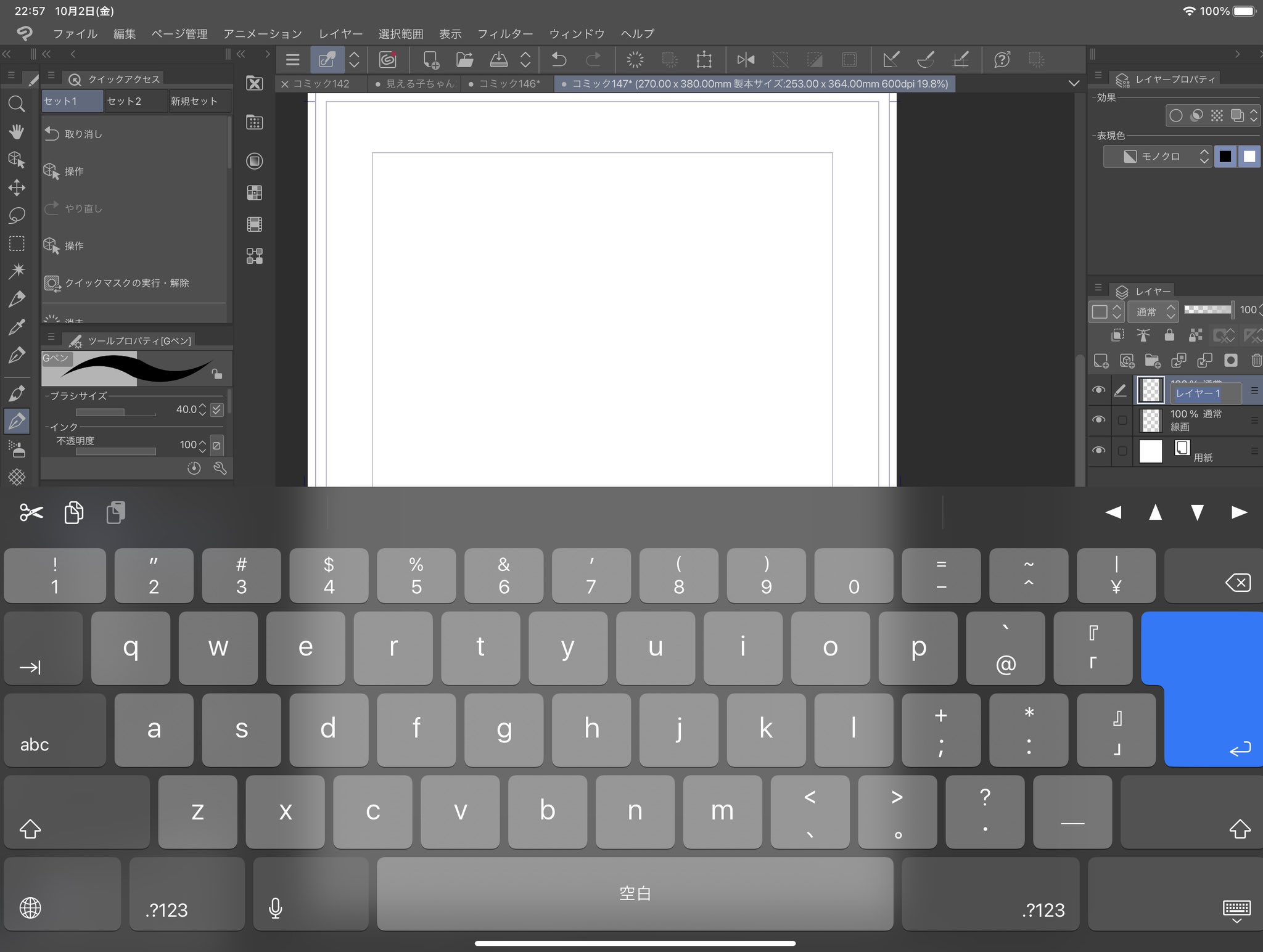Click the Flip Horizontal toolbar icon
Viewport: 1263px width, 952px height.
point(746,60)
